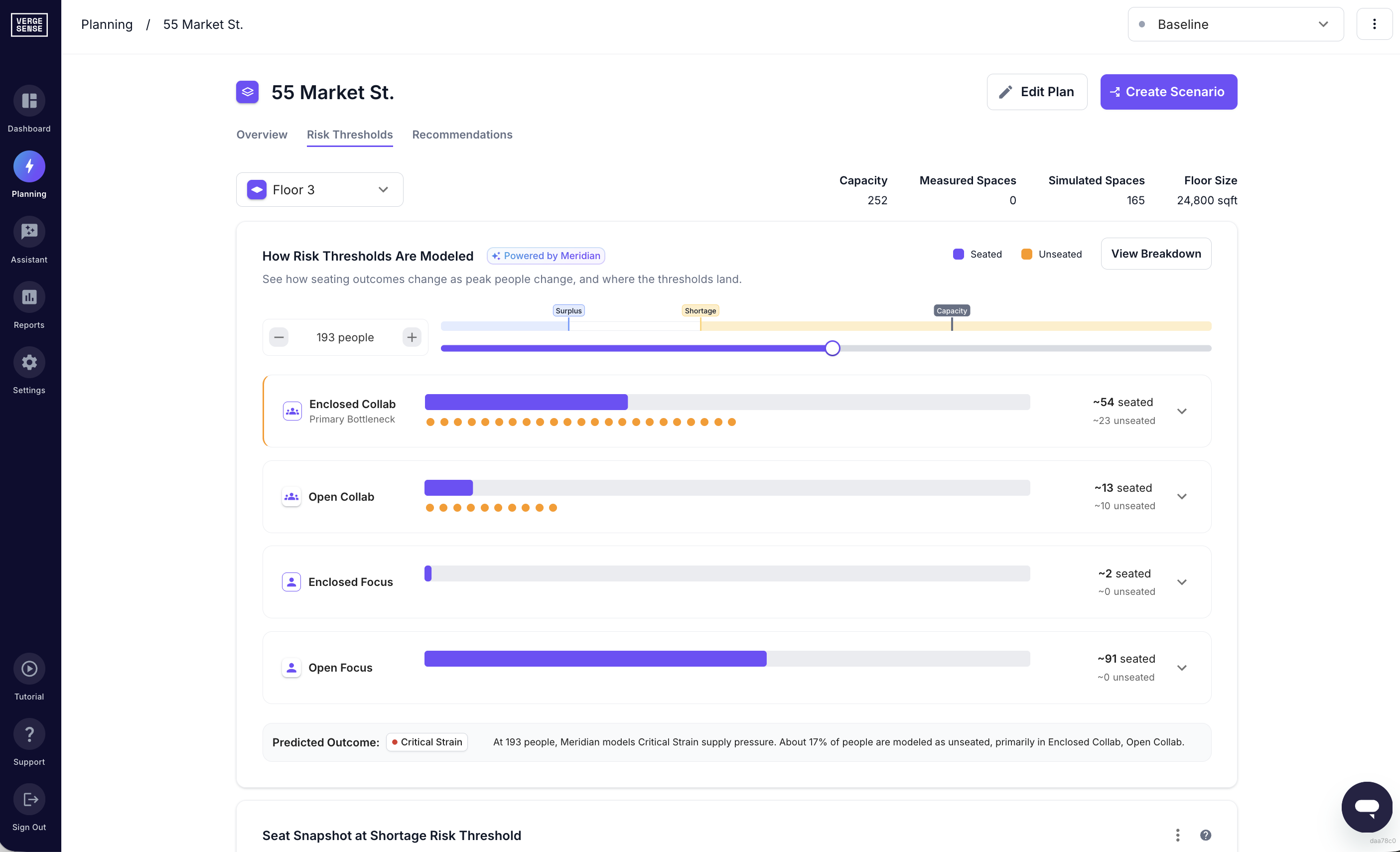Open the Dashboard from the sidebar

29,101
